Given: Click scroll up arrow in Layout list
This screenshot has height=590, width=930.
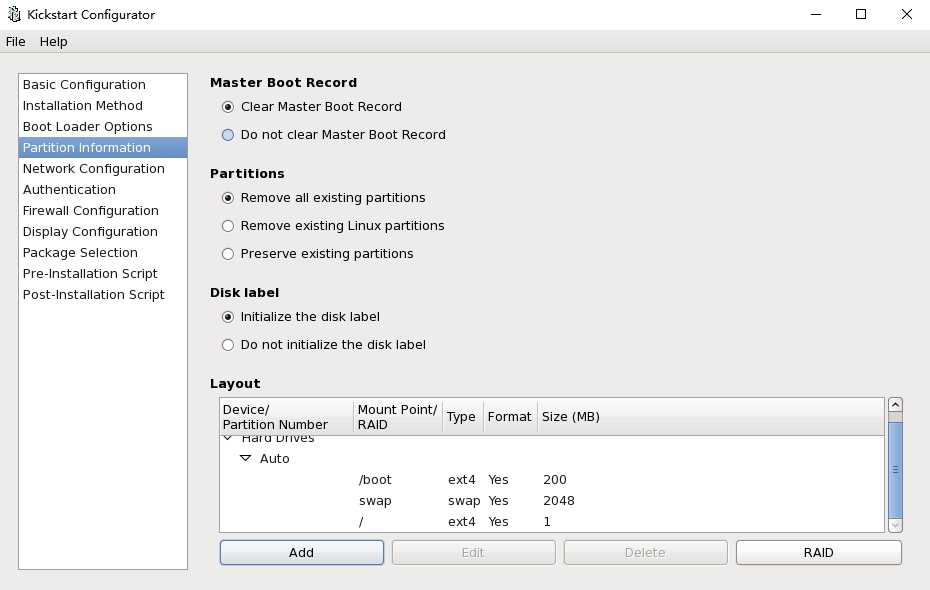Looking at the screenshot, I should tap(895, 406).
